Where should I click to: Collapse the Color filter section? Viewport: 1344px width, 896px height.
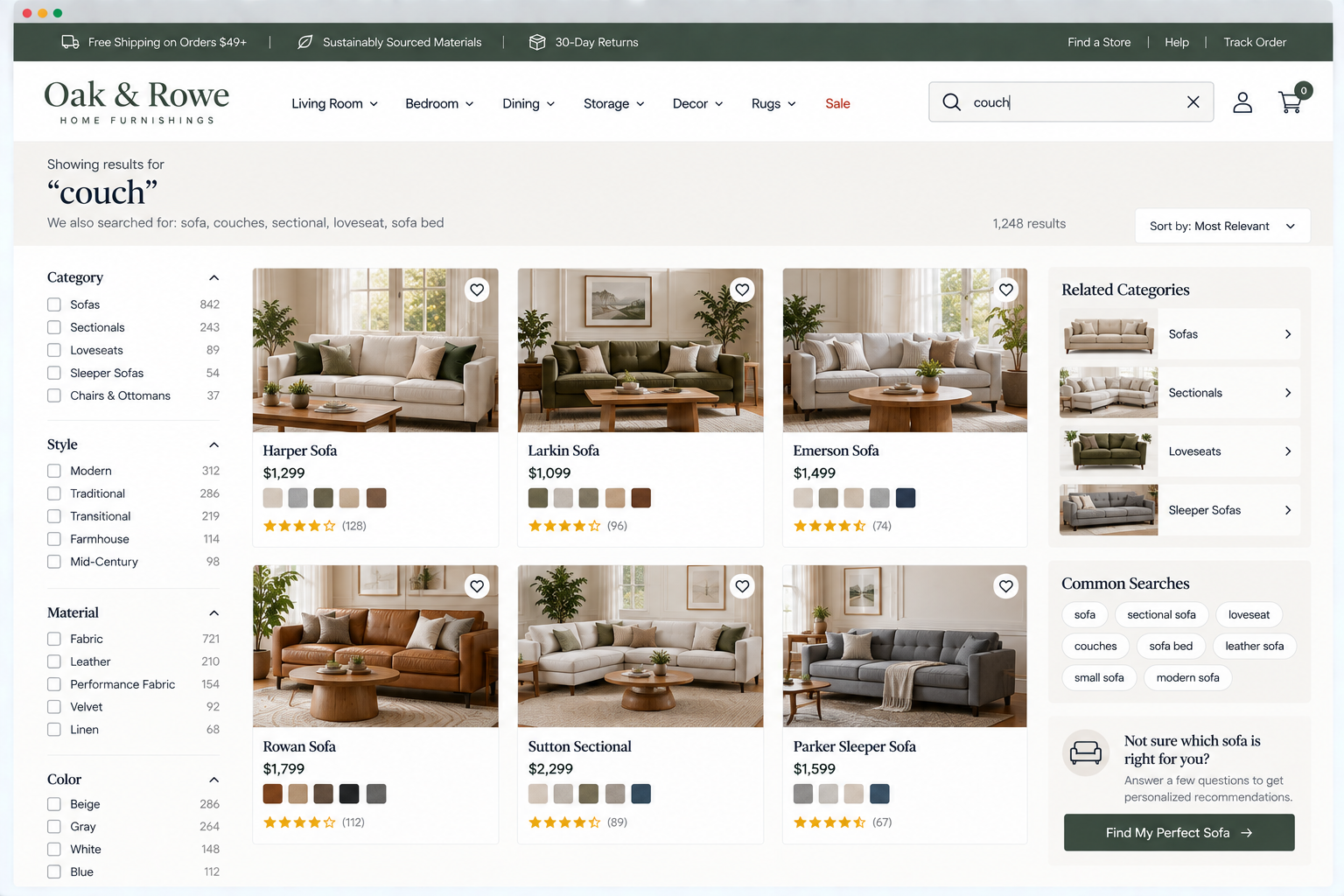(213, 780)
